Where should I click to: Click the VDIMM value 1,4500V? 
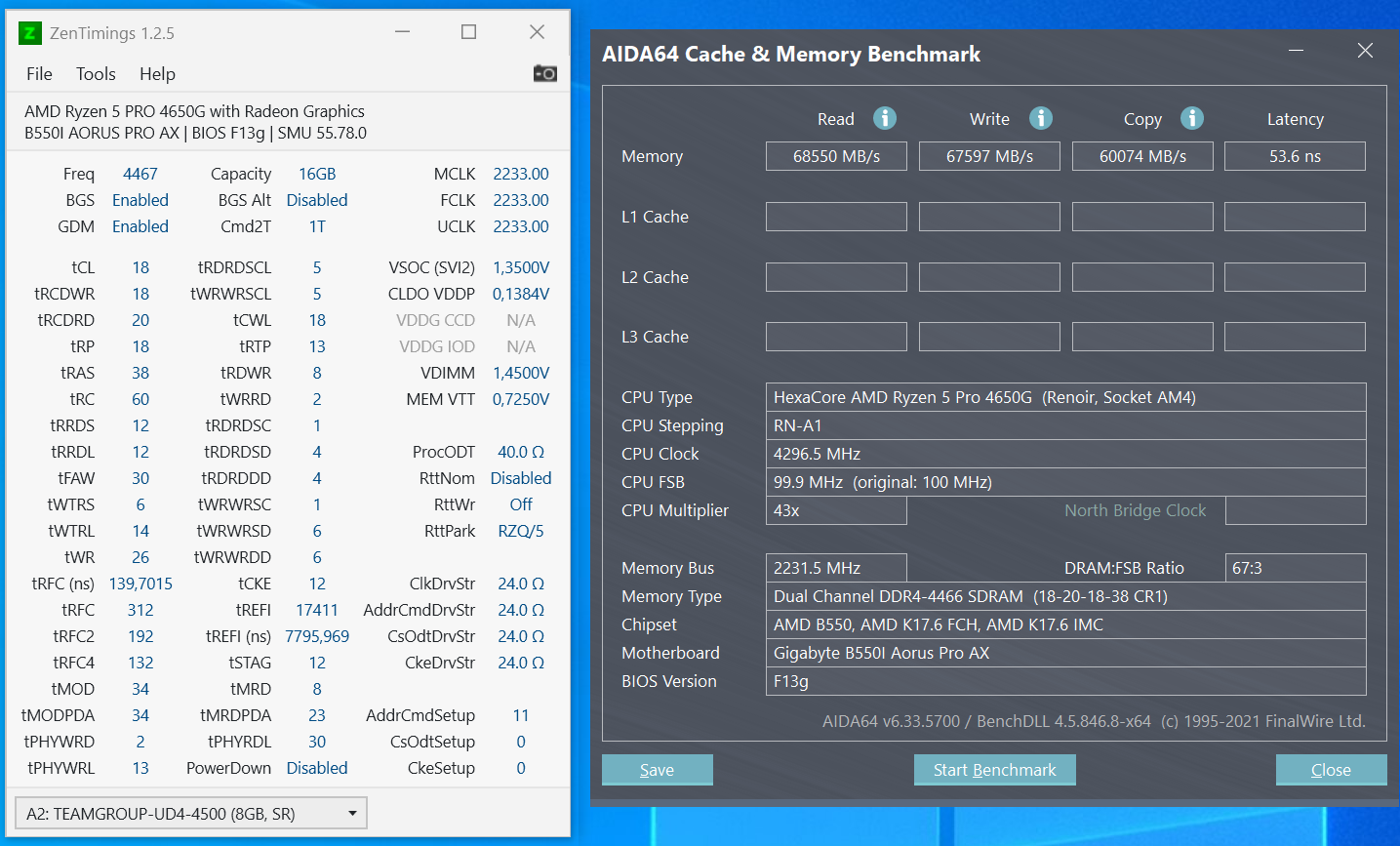(x=521, y=373)
